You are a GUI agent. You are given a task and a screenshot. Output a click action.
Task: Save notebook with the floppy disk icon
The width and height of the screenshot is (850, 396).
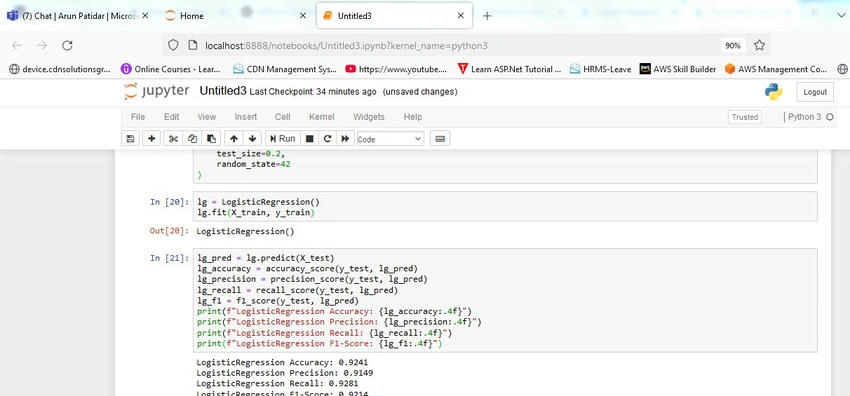130,139
